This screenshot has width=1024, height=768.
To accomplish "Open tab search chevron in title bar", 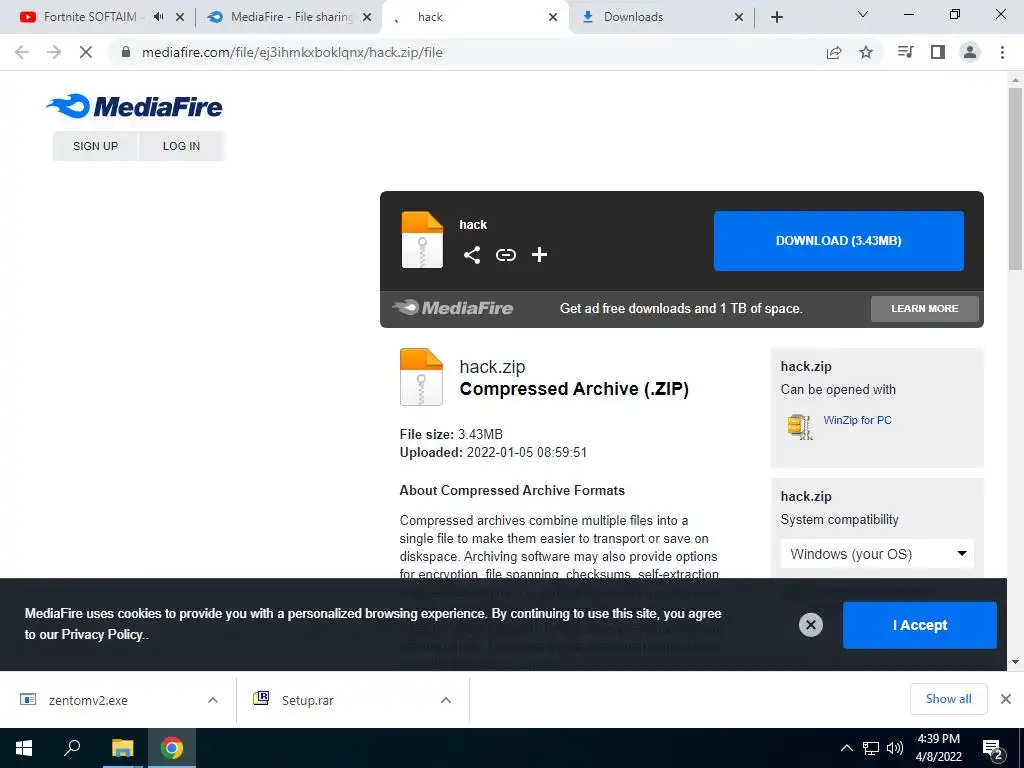I will [863, 14].
